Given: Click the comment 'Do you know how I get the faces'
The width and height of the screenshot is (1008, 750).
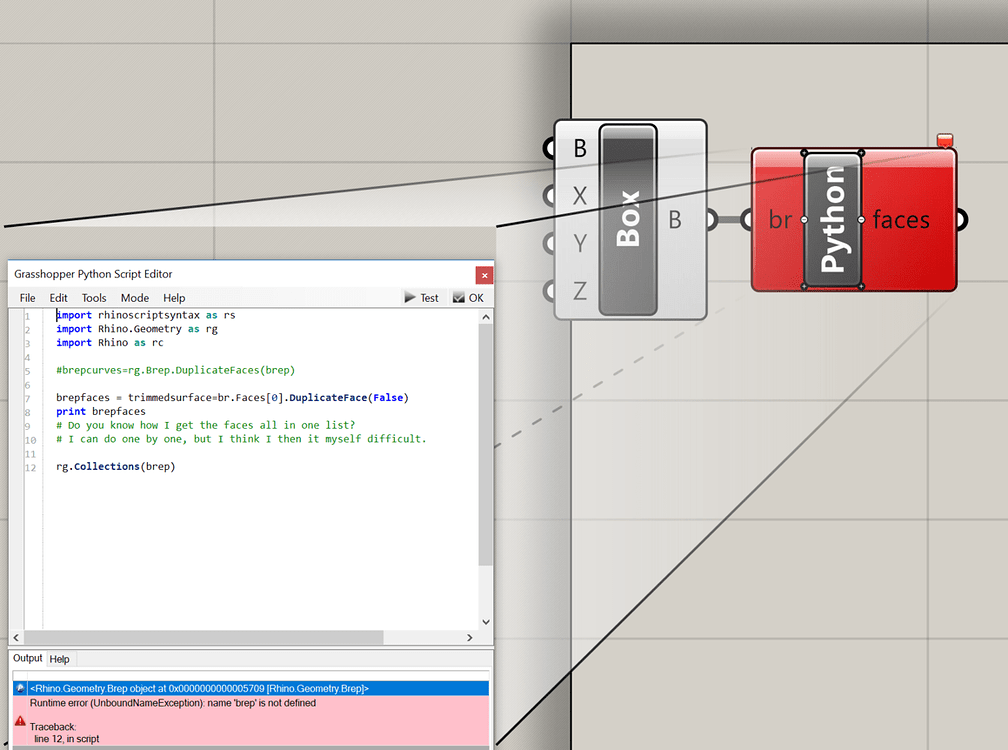Looking at the screenshot, I should (206, 425).
